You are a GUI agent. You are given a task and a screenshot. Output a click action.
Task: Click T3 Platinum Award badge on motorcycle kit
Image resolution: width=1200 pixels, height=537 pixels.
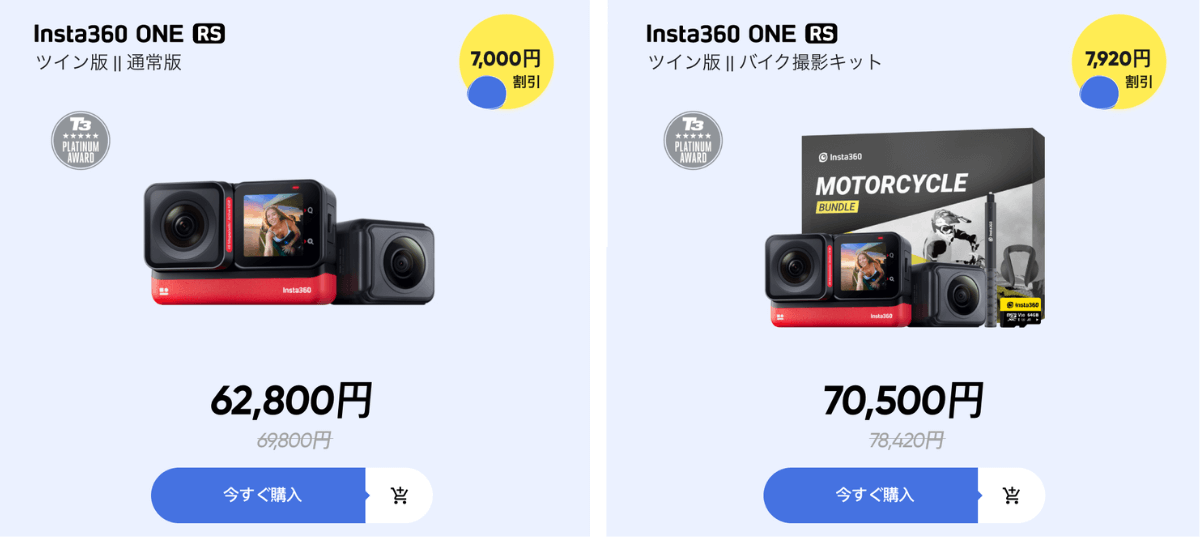pos(693,140)
